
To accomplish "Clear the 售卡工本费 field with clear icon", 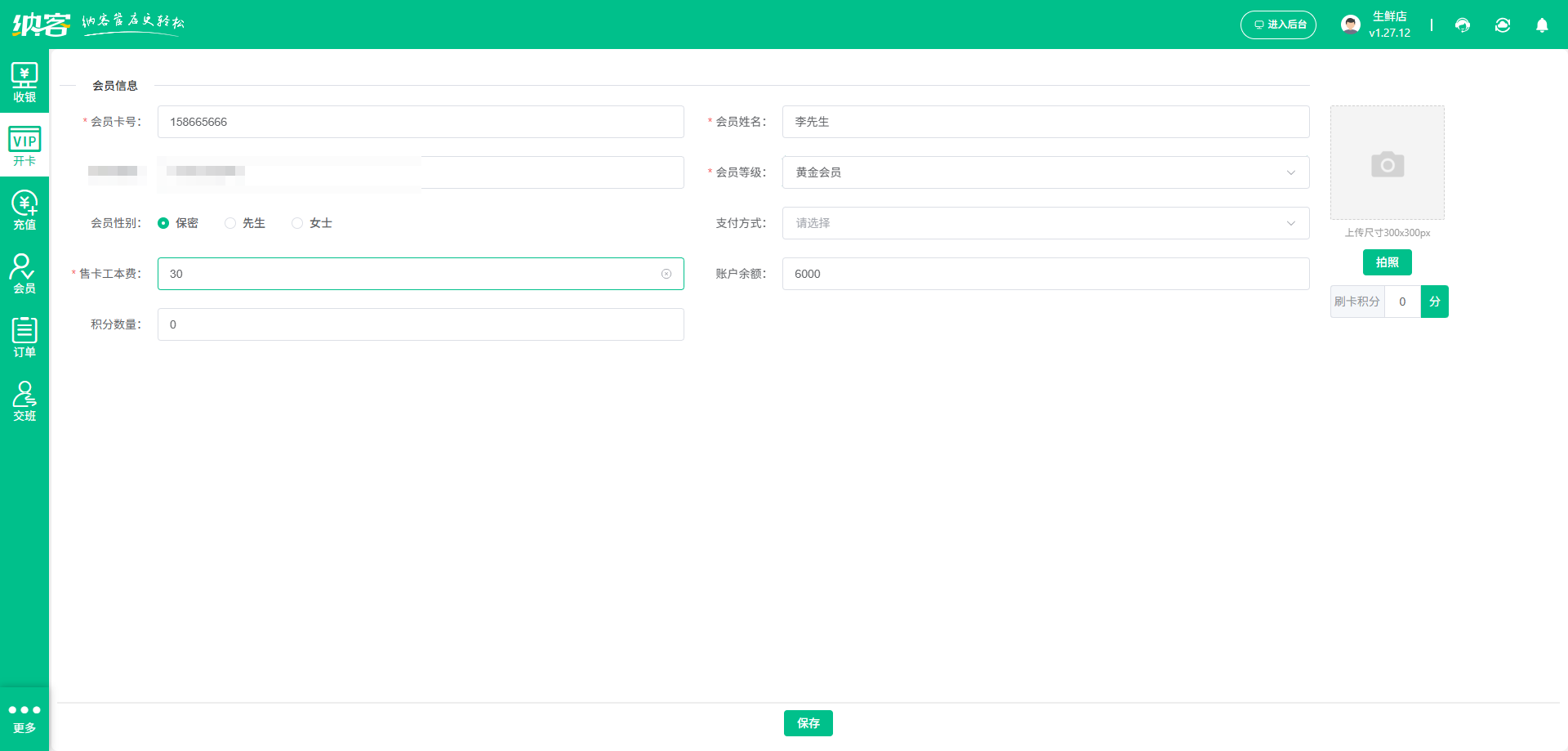I will [x=666, y=274].
